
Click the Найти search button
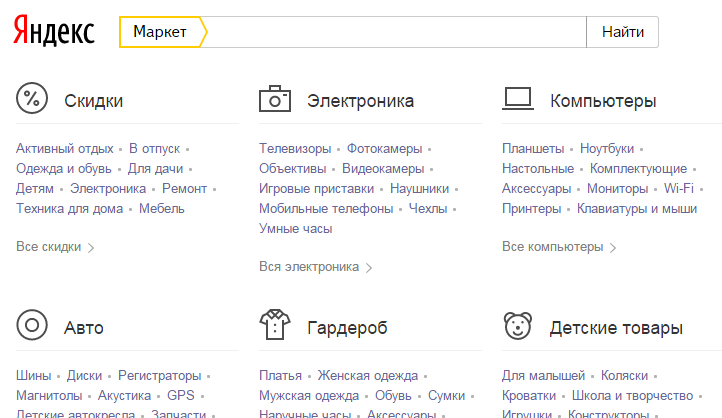(x=623, y=32)
